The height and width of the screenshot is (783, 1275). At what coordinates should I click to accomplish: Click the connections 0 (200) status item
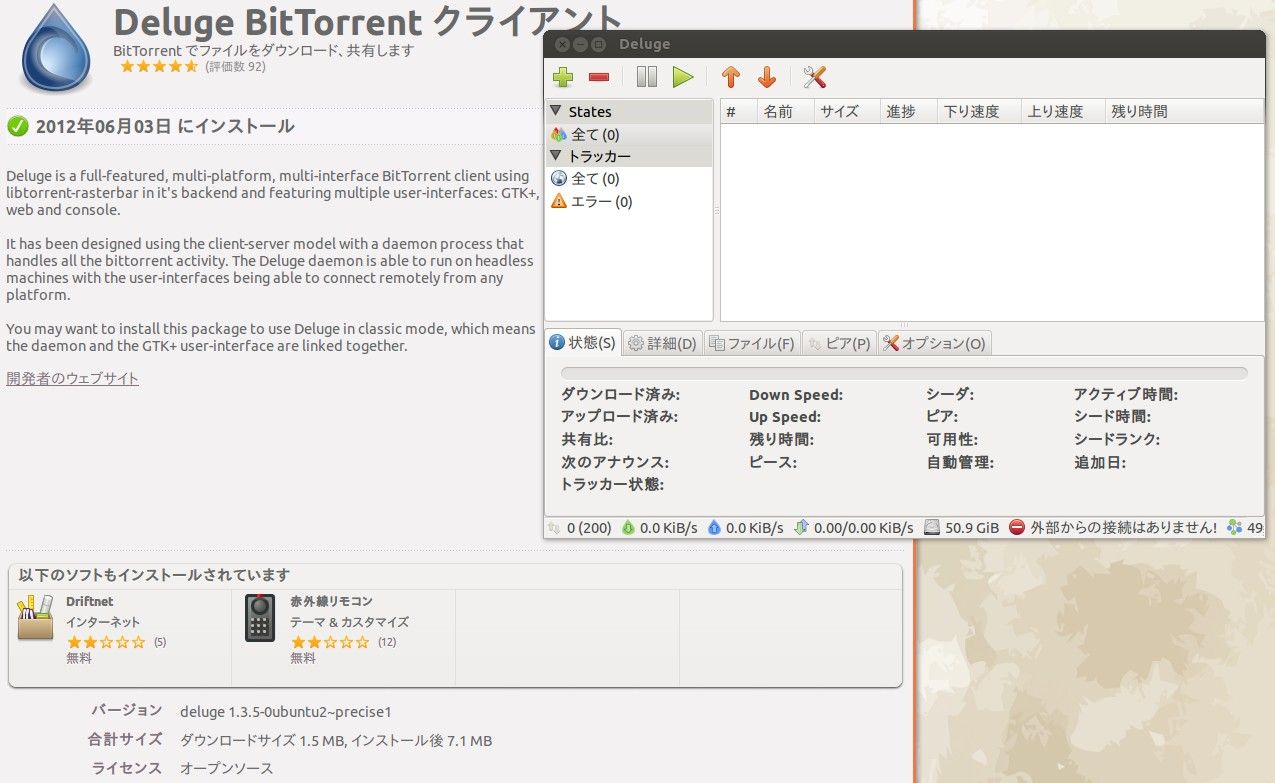tap(580, 527)
